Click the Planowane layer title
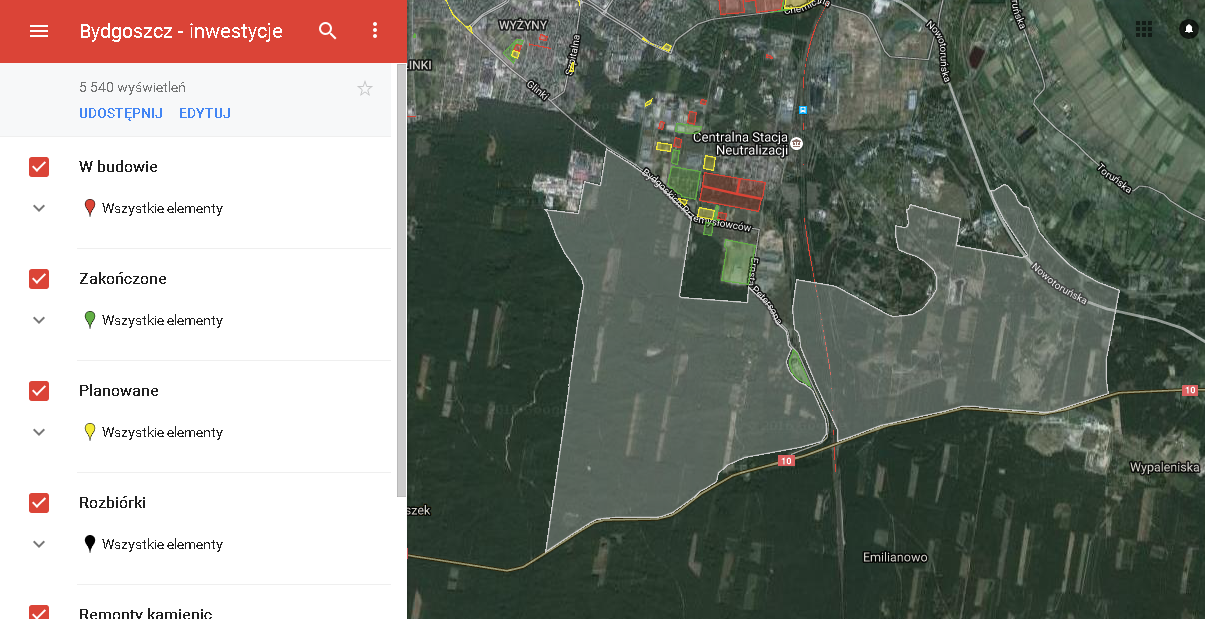Screen dimensions: 1205x619 [x=119, y=391]
